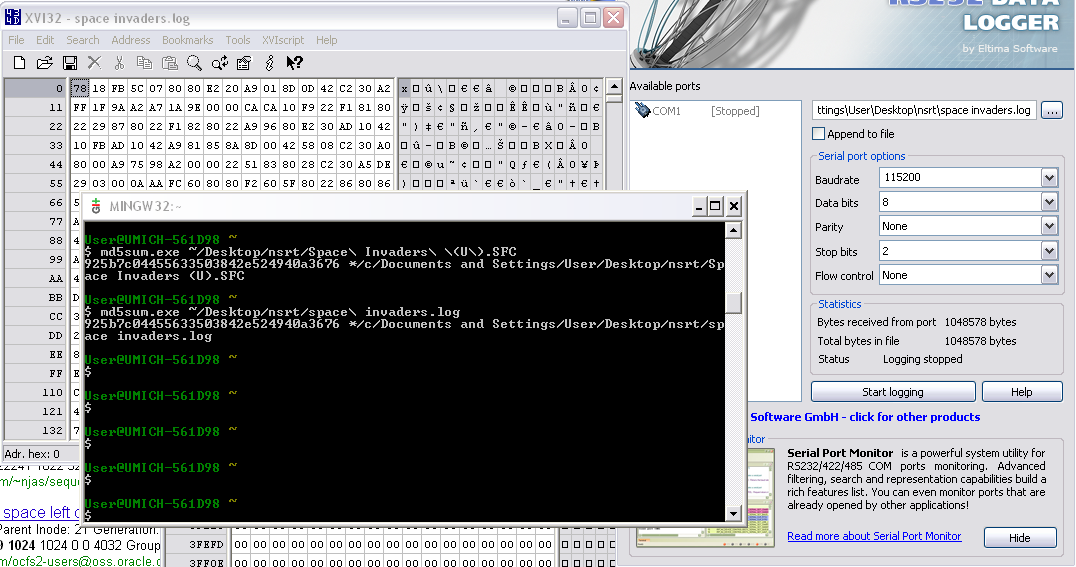Open the Tools menu in XVI32

click(x=237, y=40)
